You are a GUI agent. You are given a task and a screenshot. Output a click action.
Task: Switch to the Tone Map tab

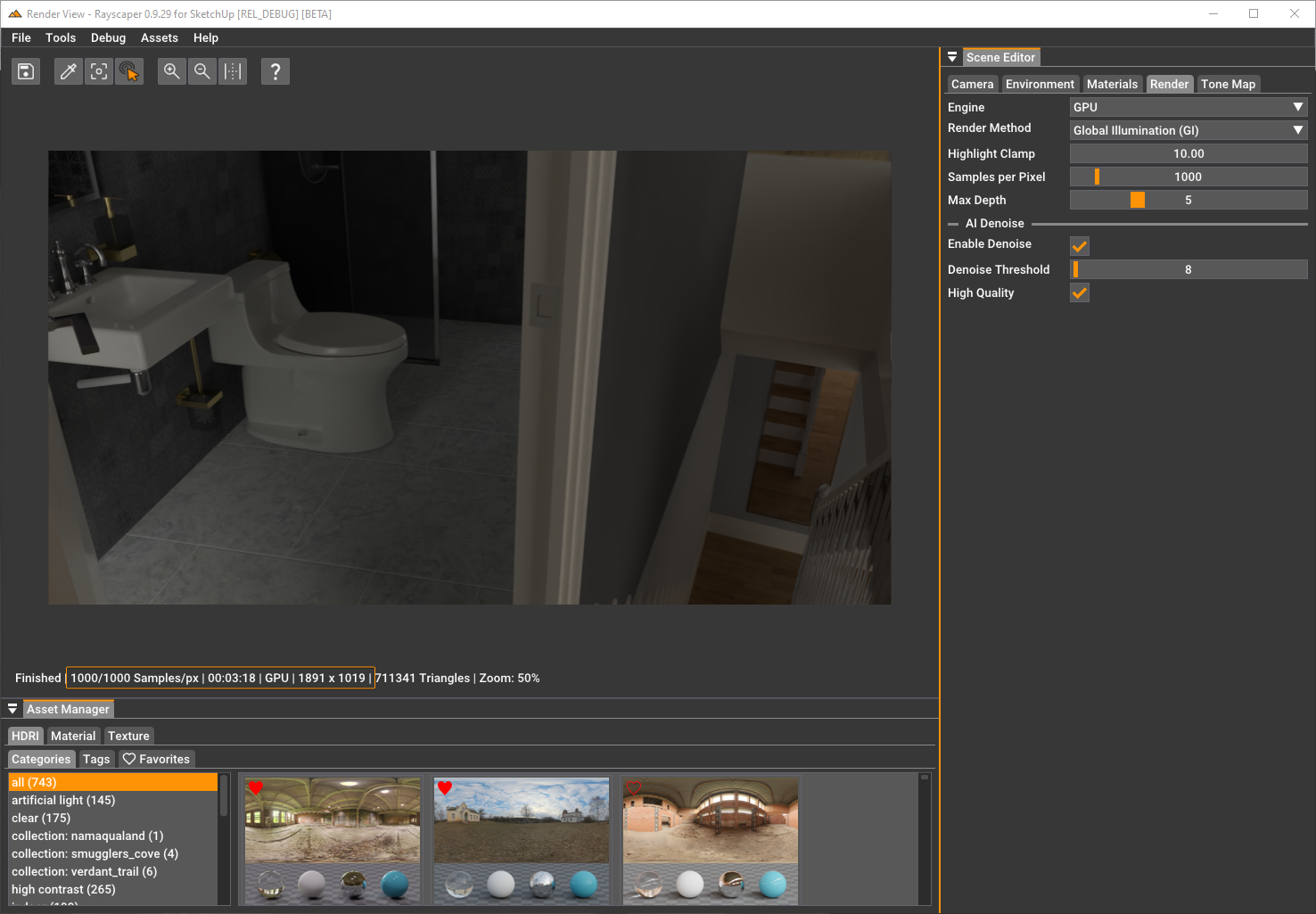click(1228, 84)
